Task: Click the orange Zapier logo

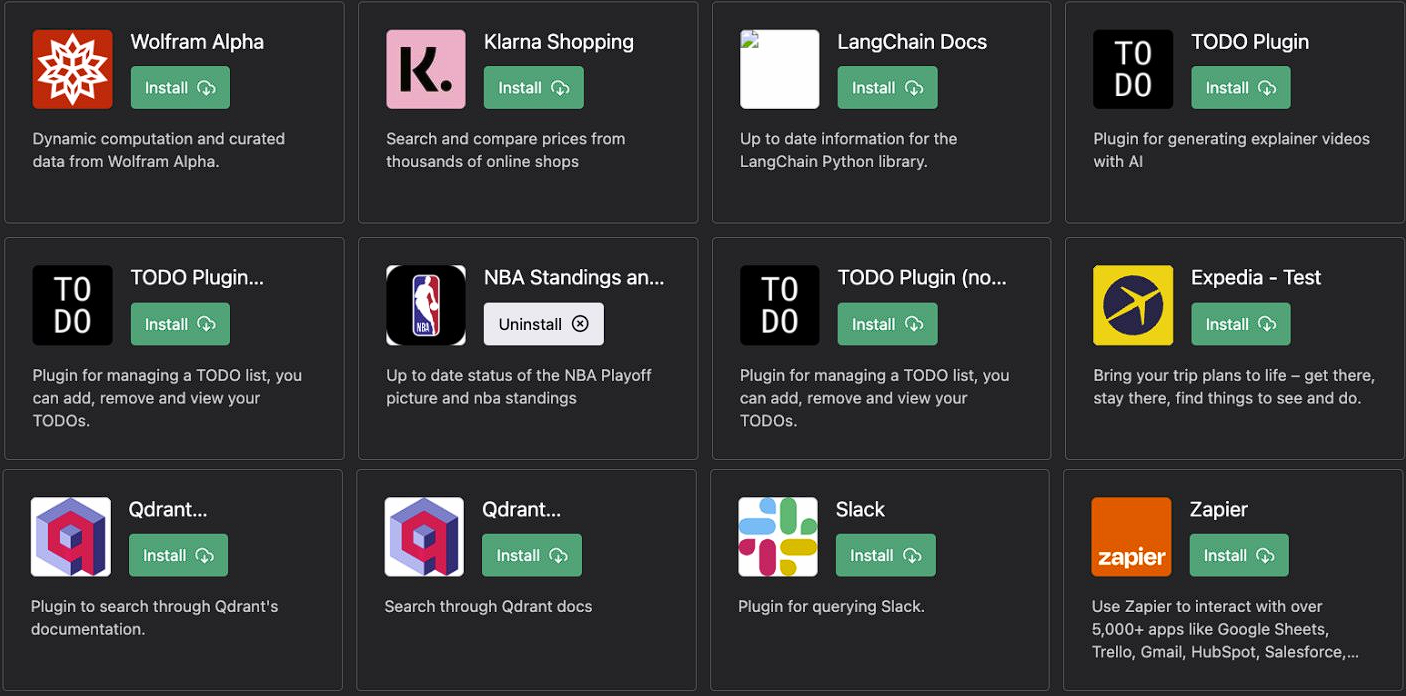Action: pyautogui.click(x=1131, y=537)
